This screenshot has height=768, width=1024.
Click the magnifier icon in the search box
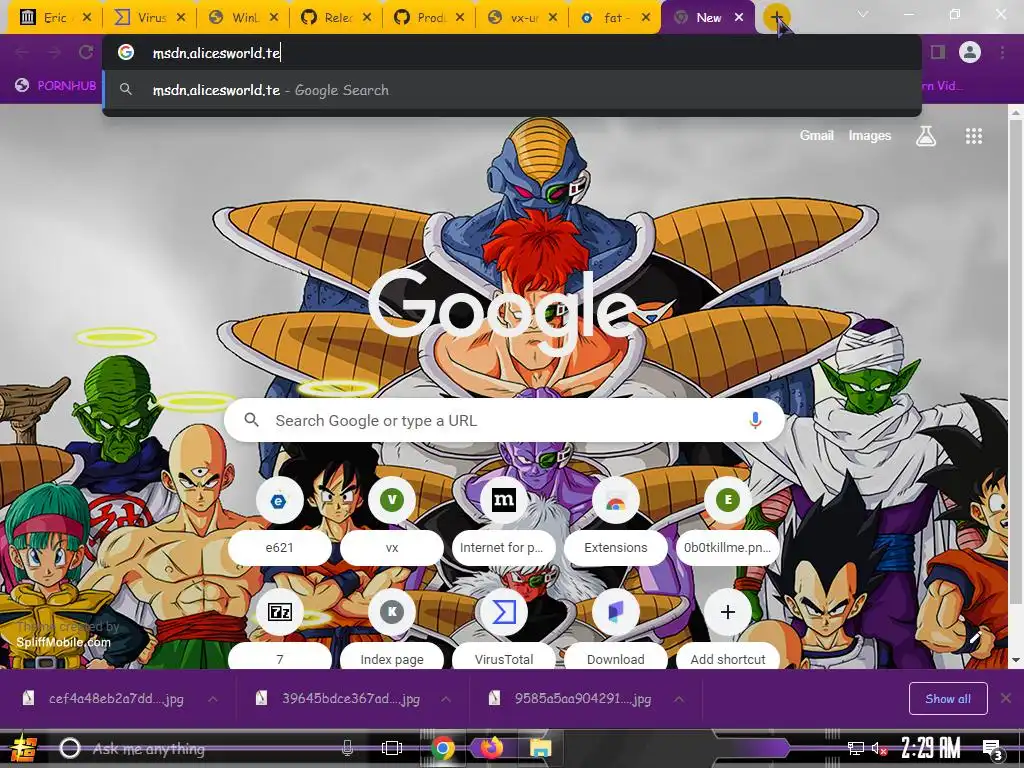point(251,420)
